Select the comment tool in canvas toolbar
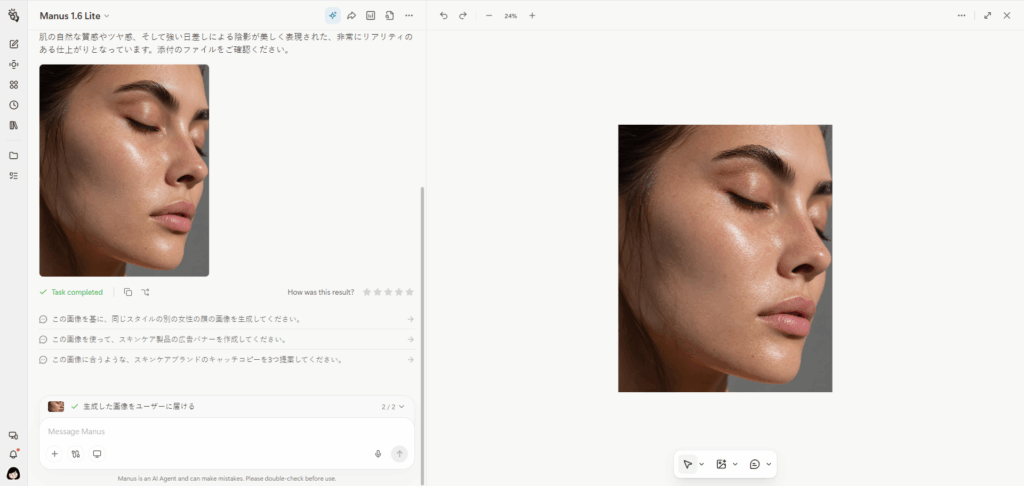This screenshot has height=486, width=1024. click(x=755, y=464)
